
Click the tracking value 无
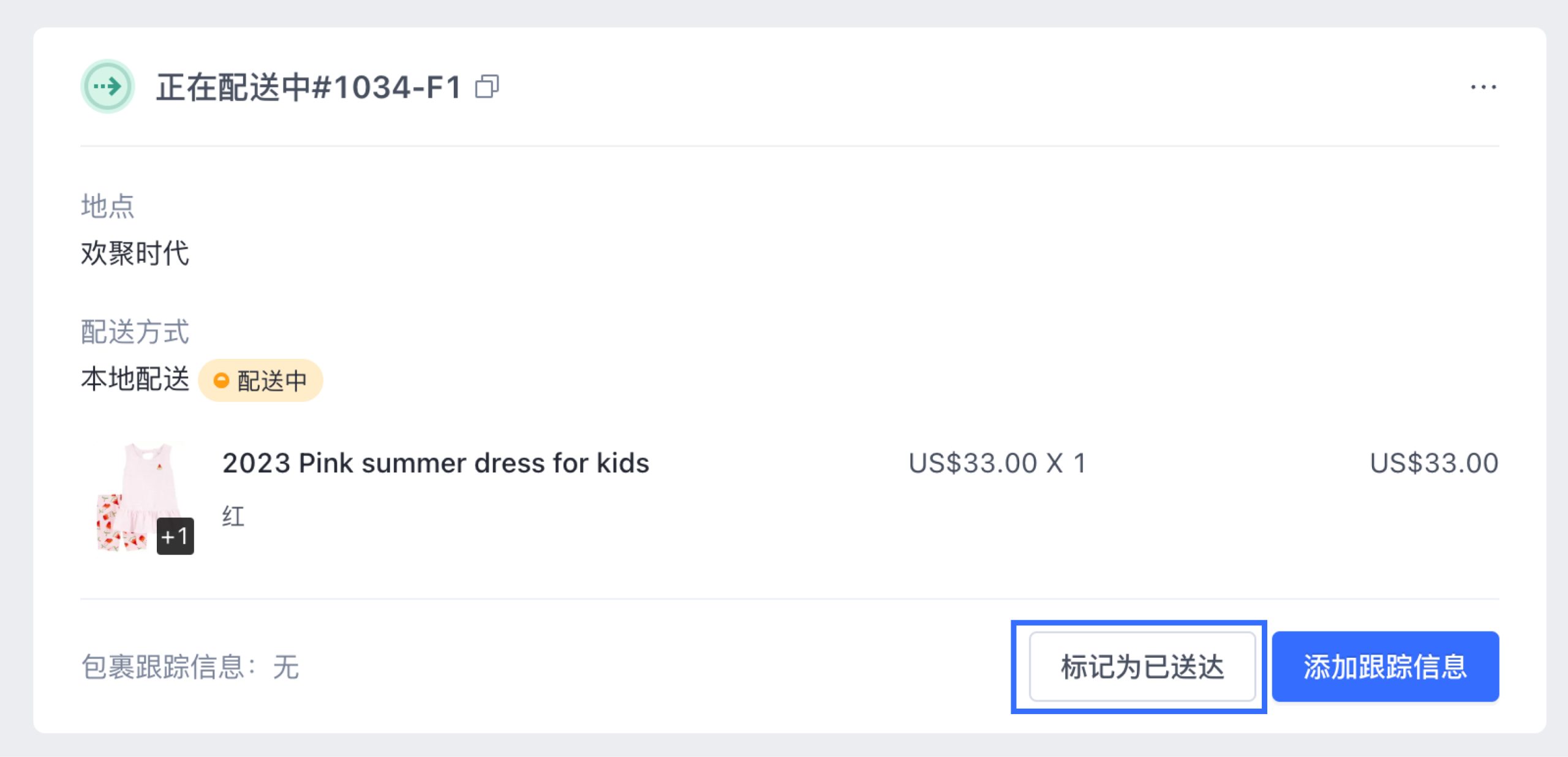click(x=286, y=667)
